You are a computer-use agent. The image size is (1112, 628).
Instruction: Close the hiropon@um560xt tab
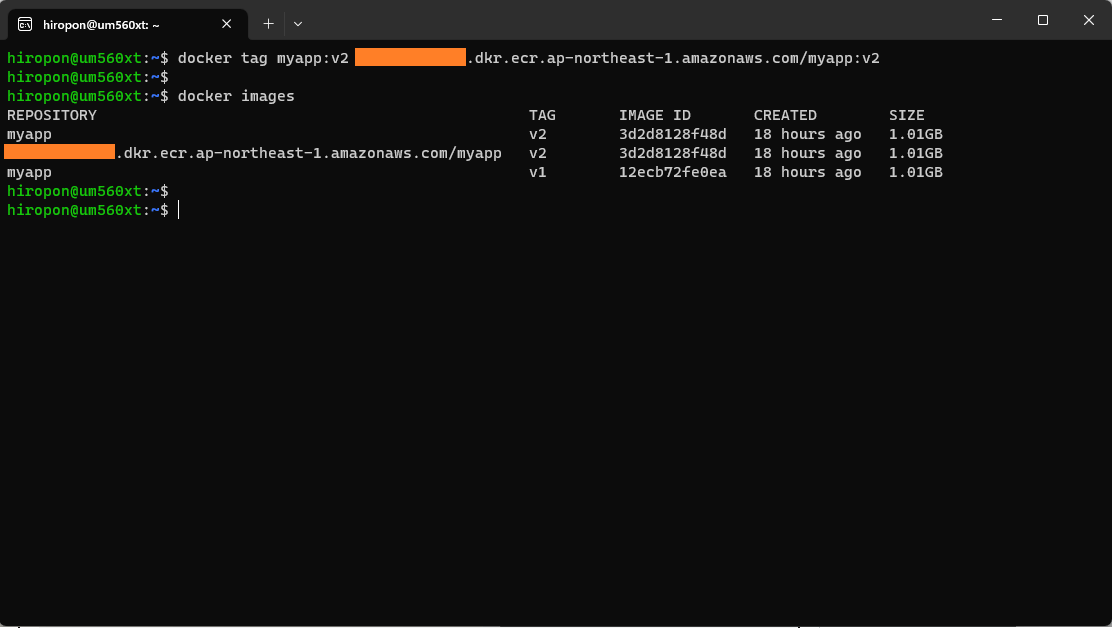coord(226,24)
